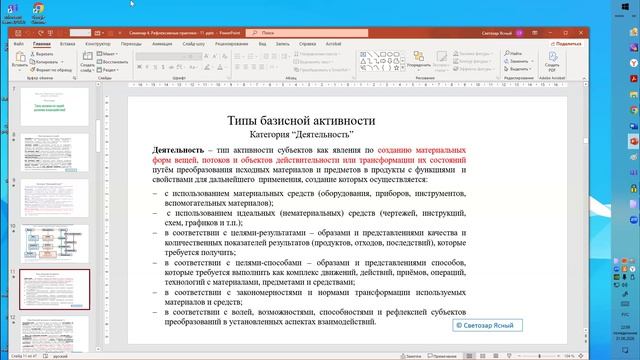The height and width of the screenshot is (360, 640).
Task: Select slide 9 thumbnail
Action: pyautogui.click(x=54, y=198)
